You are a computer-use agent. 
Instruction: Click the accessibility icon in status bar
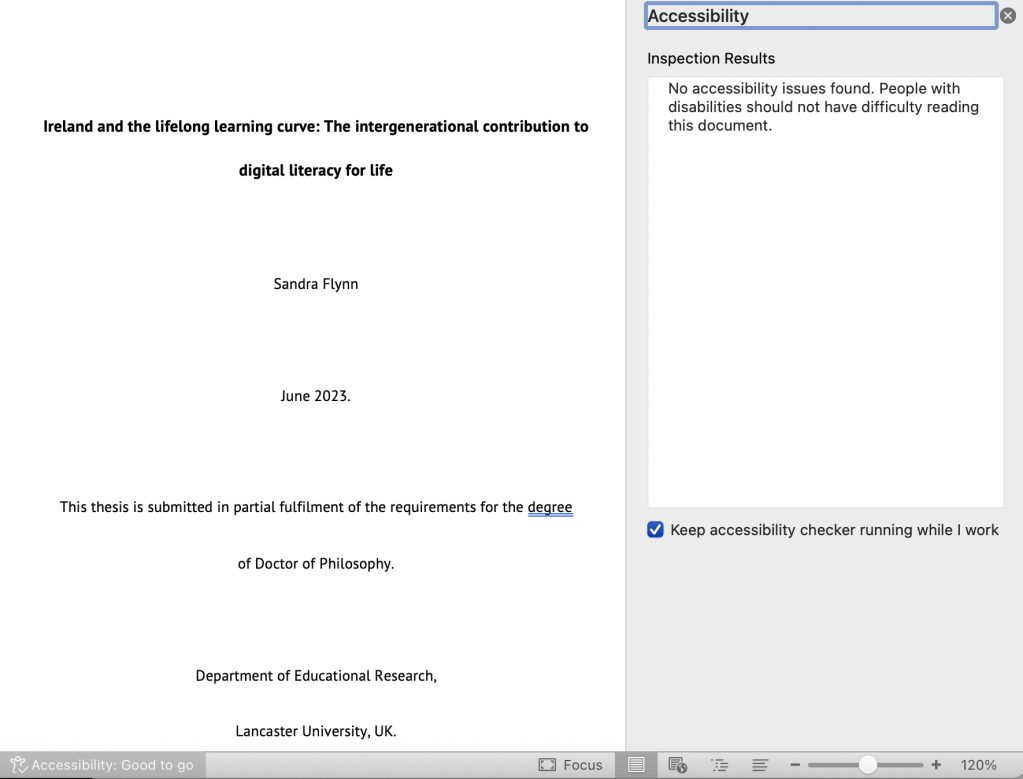(18, 765)
